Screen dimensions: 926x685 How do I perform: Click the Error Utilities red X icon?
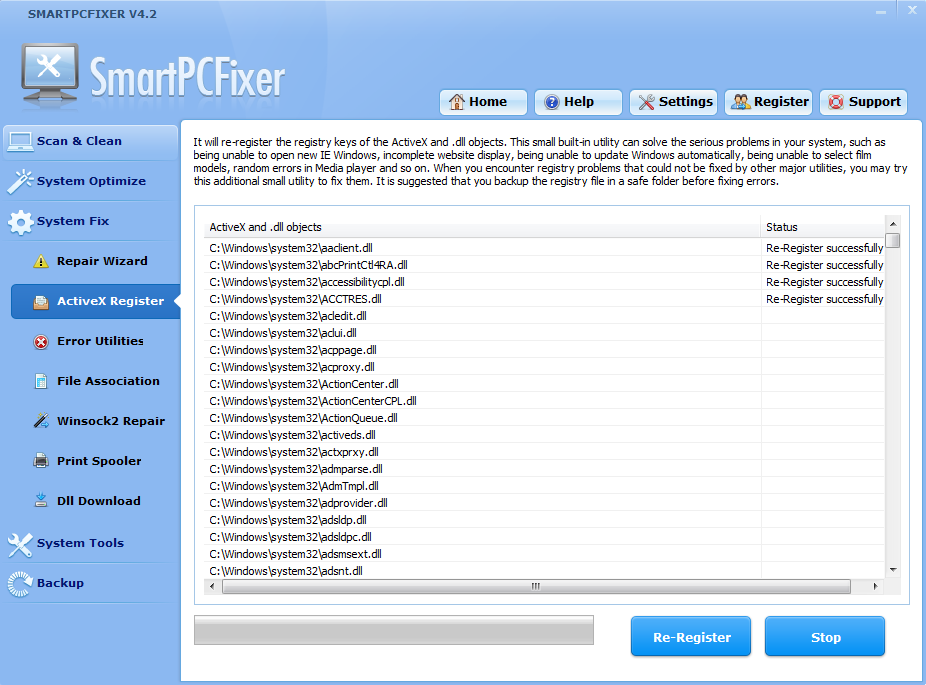pos(41,342)
